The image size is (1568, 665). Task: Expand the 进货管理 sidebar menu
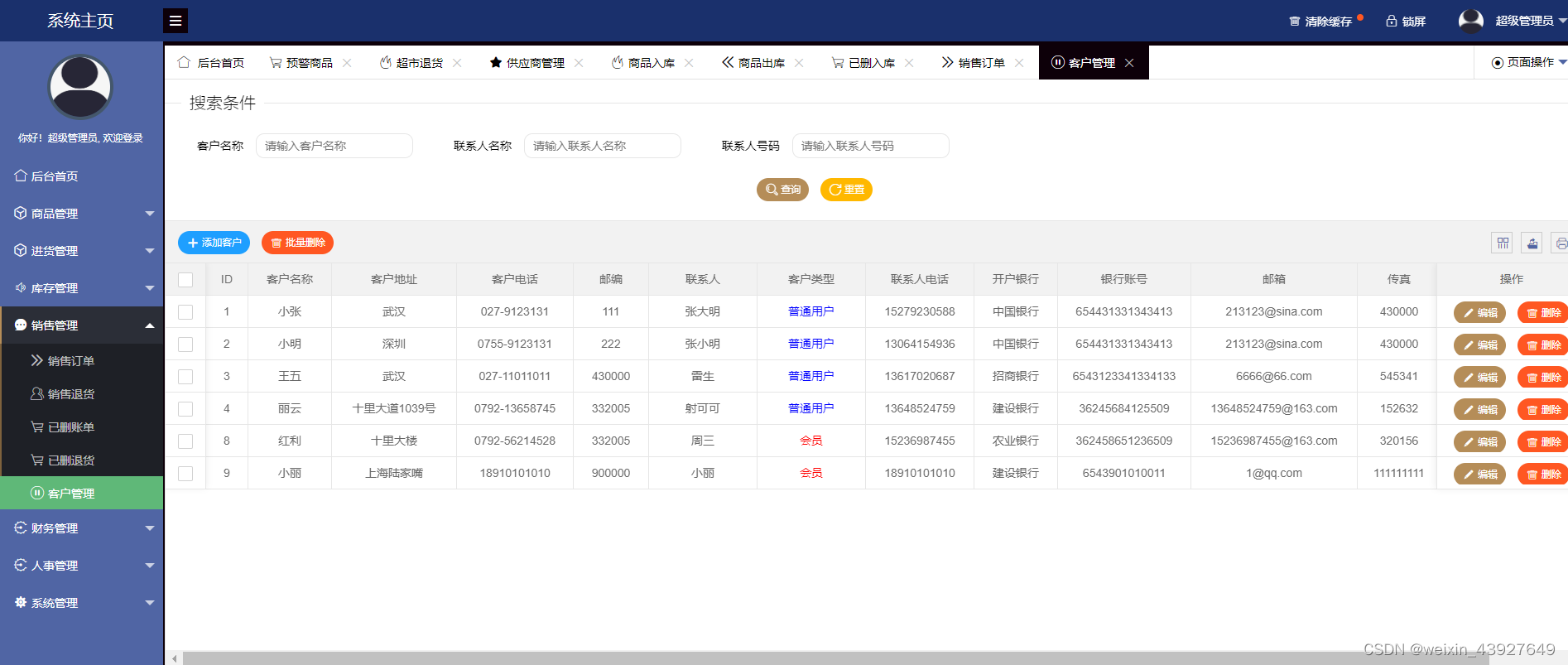[82, 250]
